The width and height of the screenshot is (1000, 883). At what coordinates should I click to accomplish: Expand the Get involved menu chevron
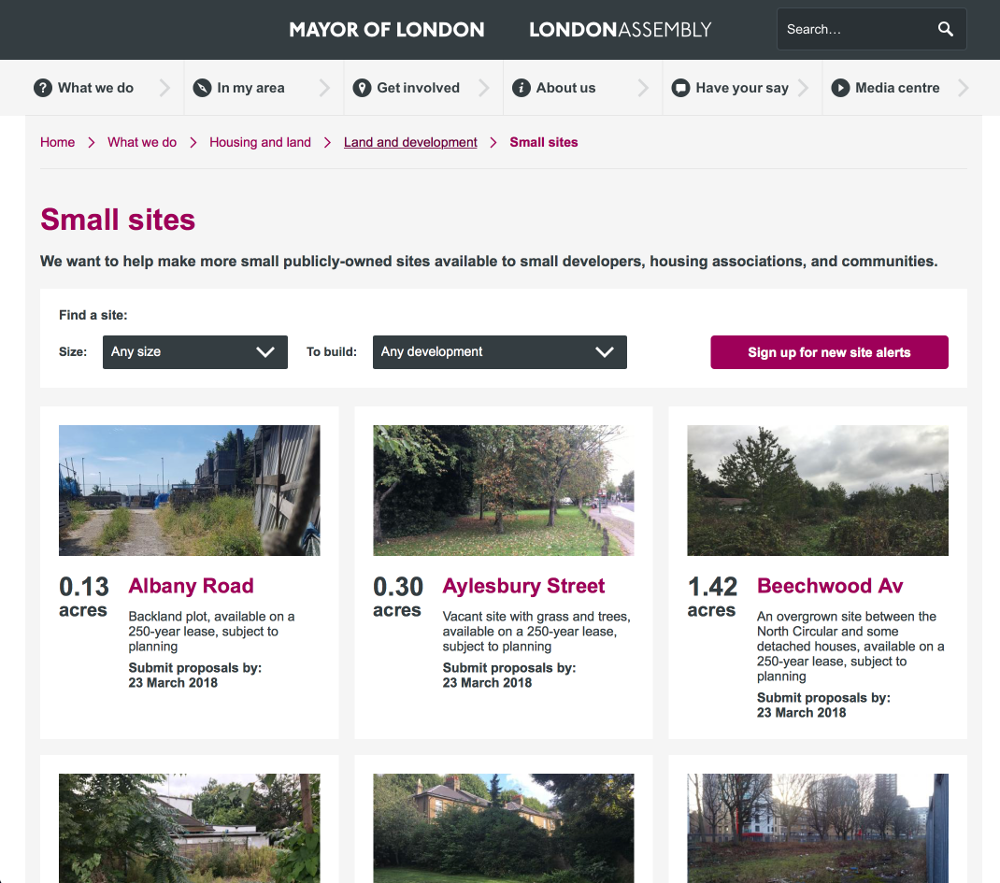(483, 88)
